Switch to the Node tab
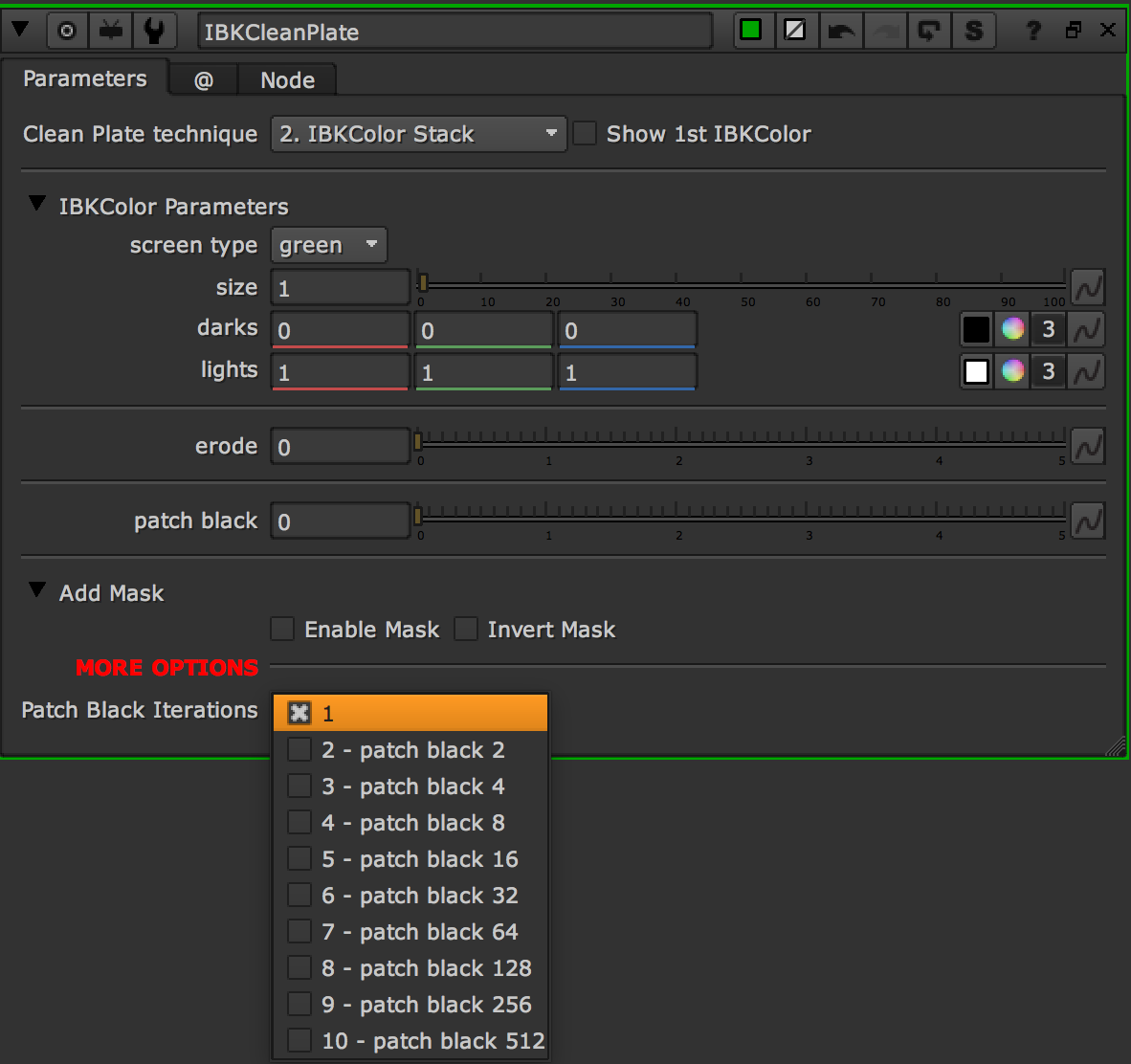The width and height of the screenshot is (1131, 1064). tap(287, 80)
